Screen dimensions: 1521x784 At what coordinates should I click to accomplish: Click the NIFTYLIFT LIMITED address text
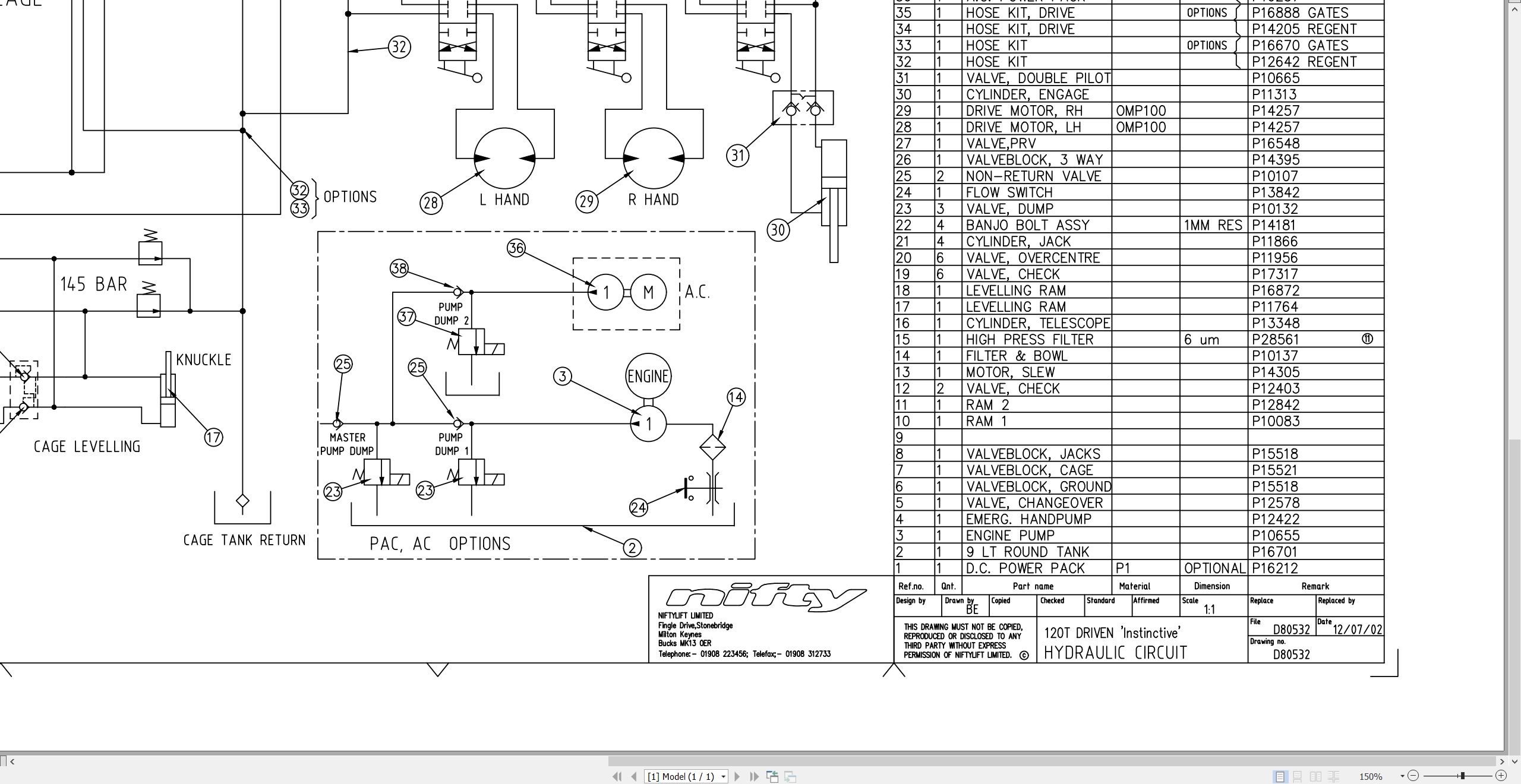744,635
